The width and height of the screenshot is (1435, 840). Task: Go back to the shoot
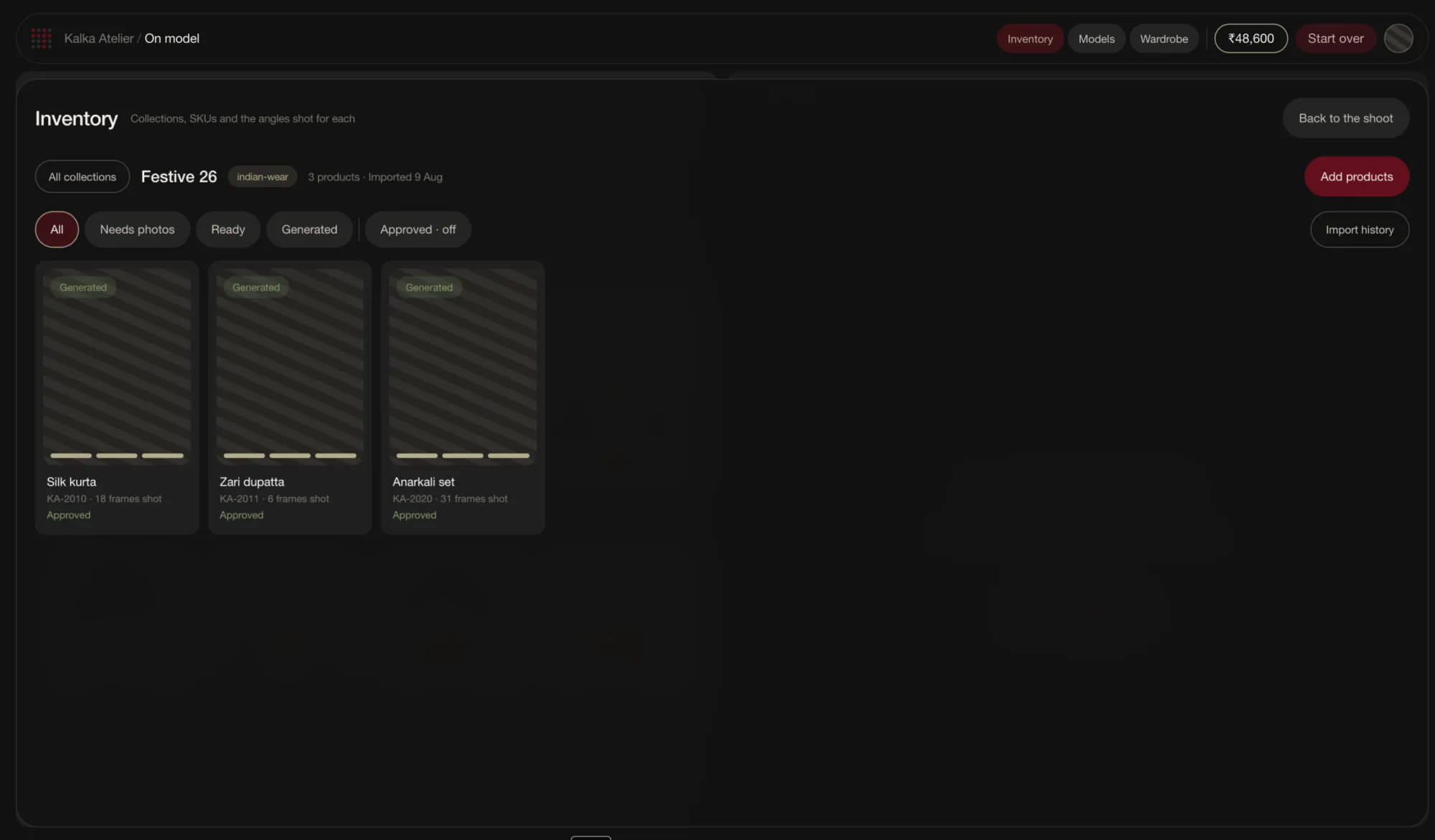tap(1345, 118)
